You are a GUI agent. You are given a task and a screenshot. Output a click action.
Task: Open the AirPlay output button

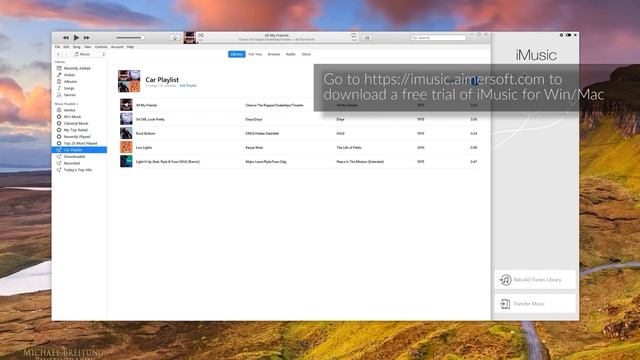coord(175,38)
